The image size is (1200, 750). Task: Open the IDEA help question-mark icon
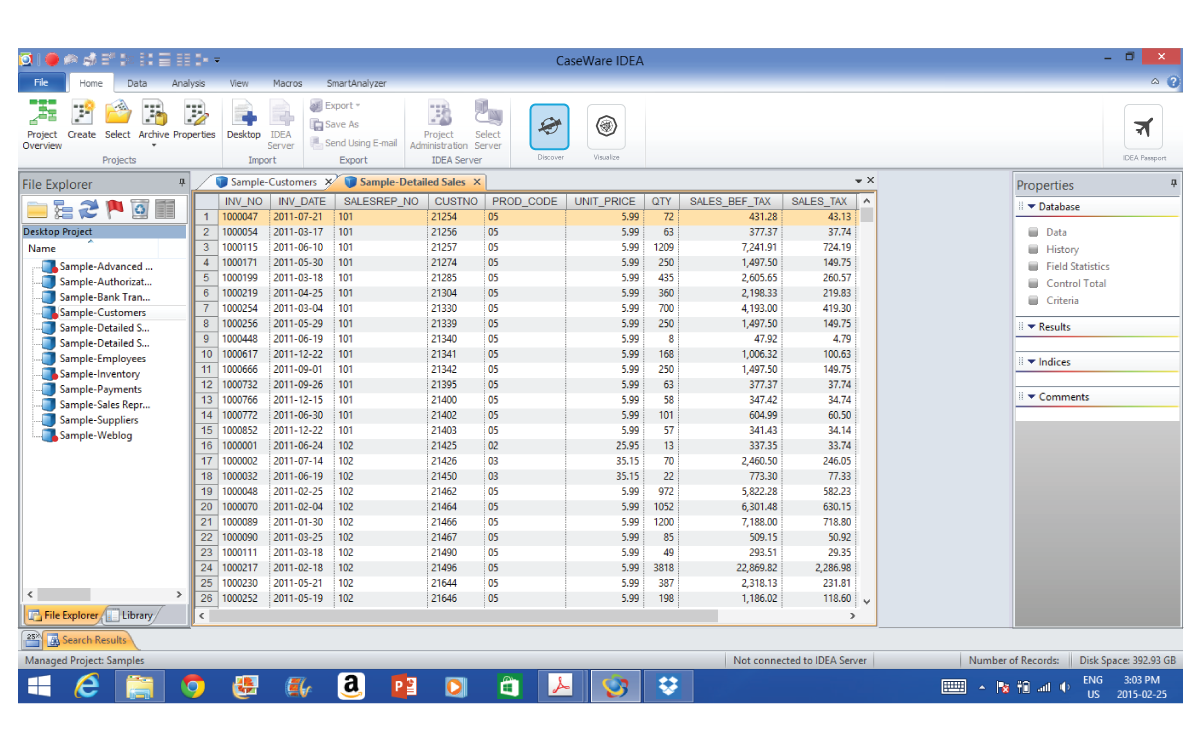[1173, 82]
